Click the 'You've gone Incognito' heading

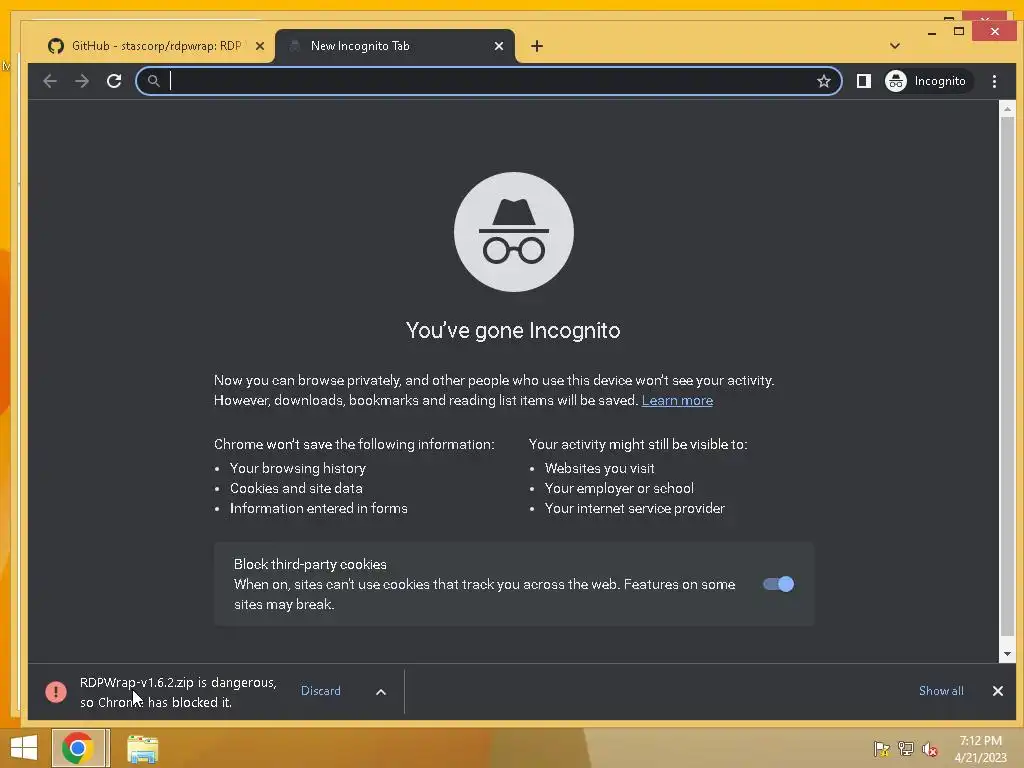513,330
